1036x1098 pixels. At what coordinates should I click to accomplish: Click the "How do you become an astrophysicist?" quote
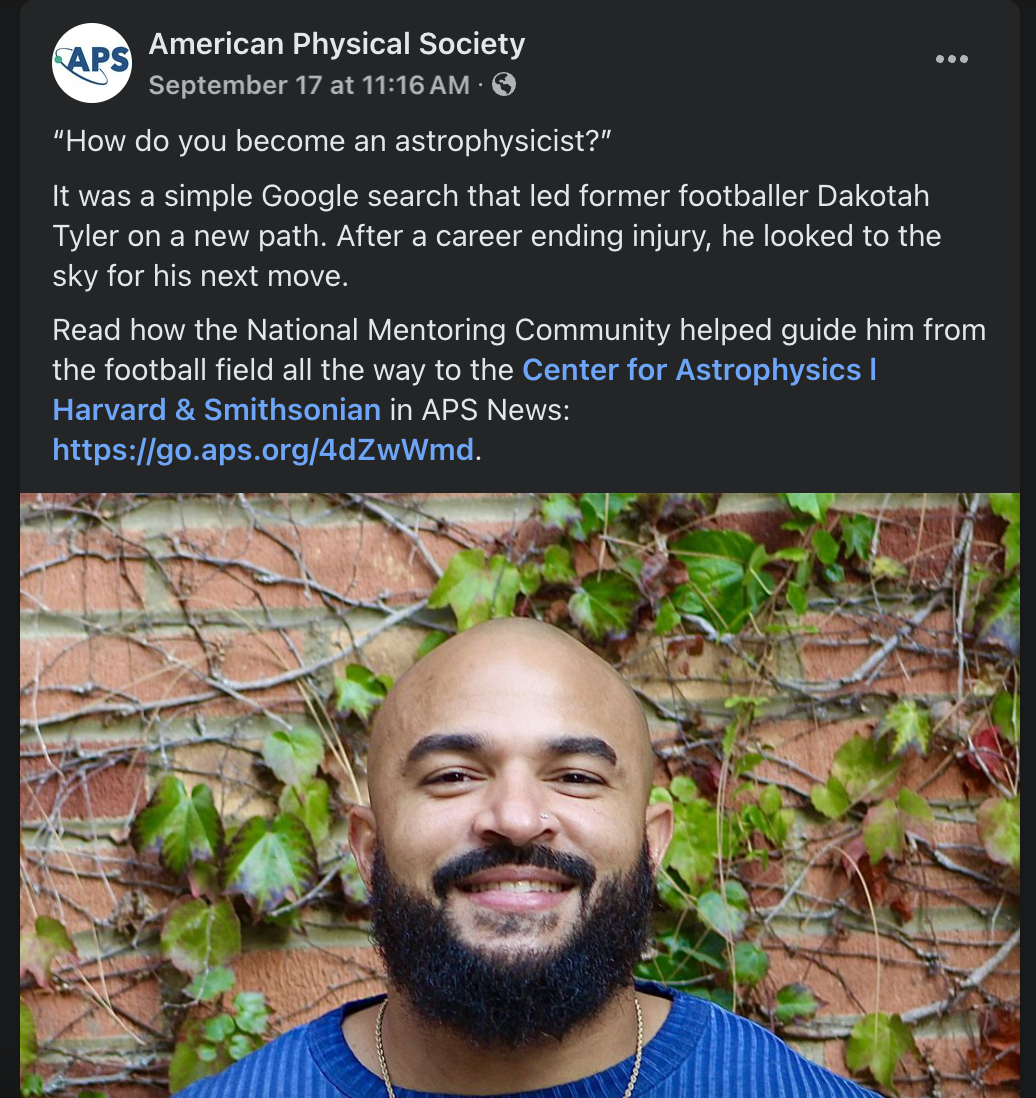point(332,141)
